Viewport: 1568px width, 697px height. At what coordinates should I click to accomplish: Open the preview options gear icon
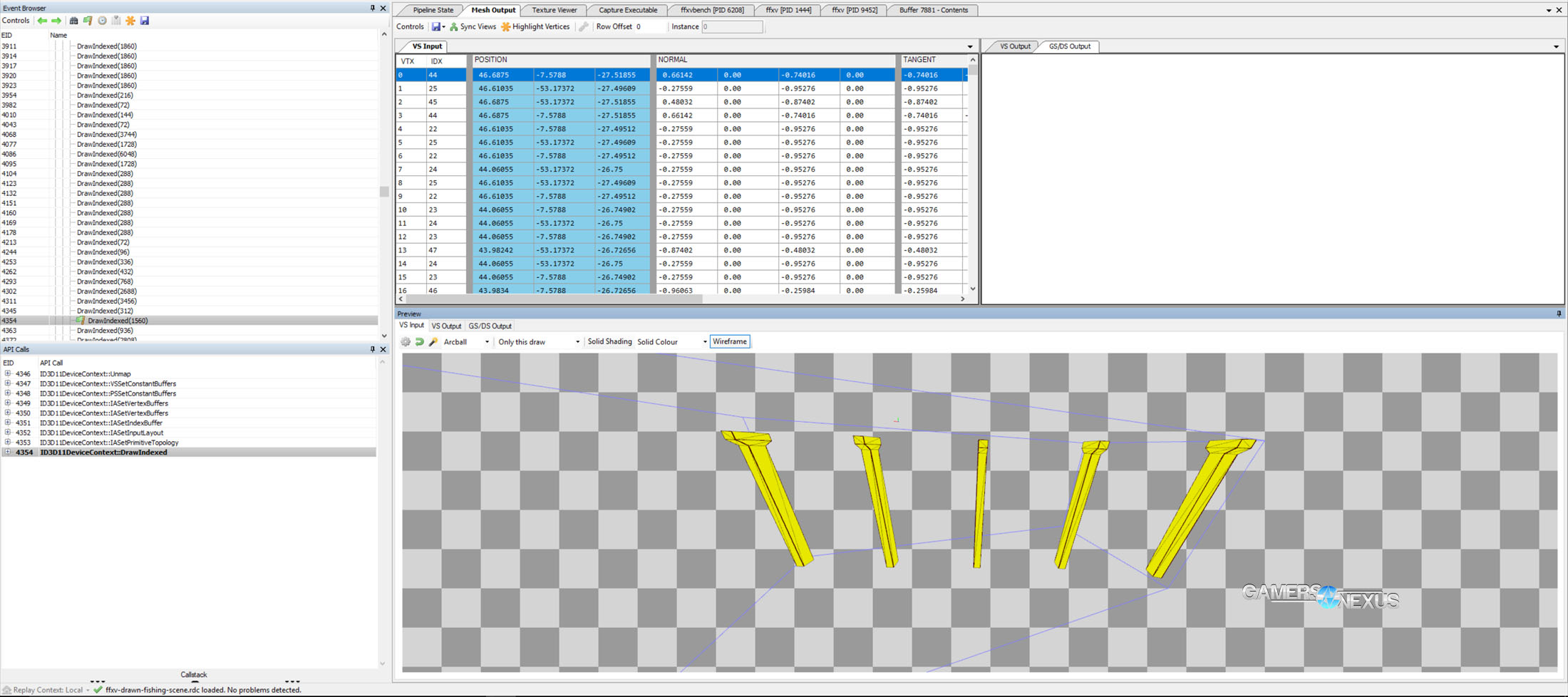point(406,342)
